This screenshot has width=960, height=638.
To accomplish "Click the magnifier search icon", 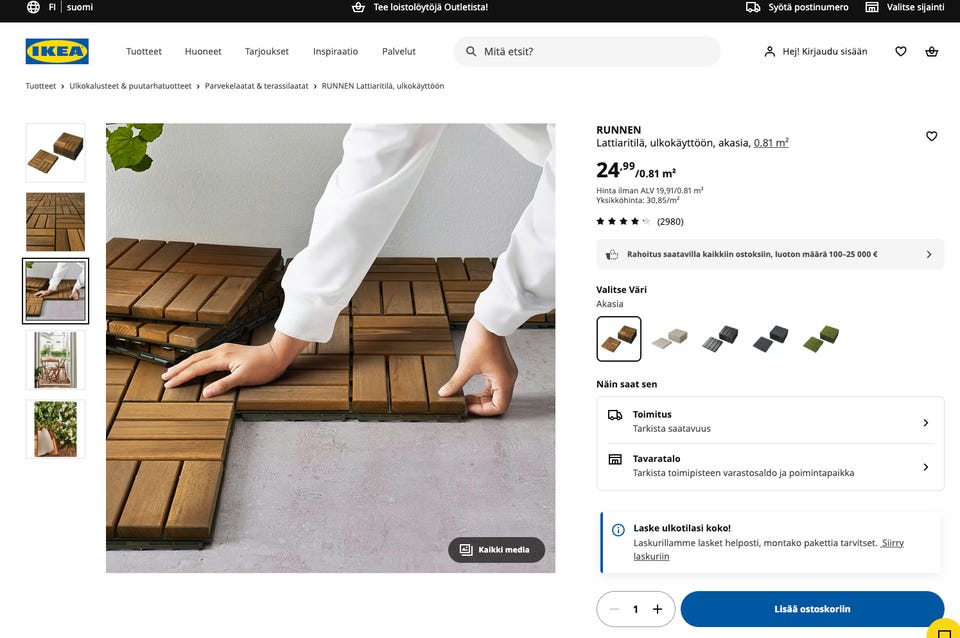I will 471,51.
